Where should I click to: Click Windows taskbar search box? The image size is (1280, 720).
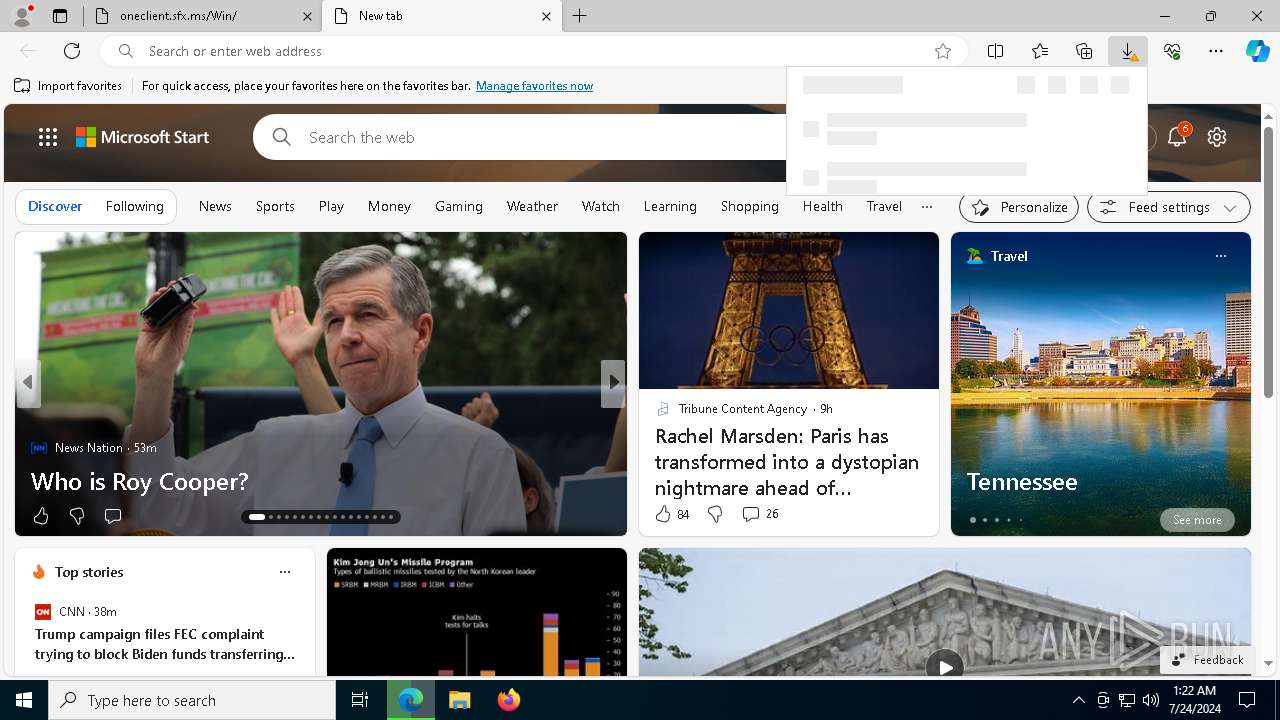pyautogui.click(x=192, y=700)
